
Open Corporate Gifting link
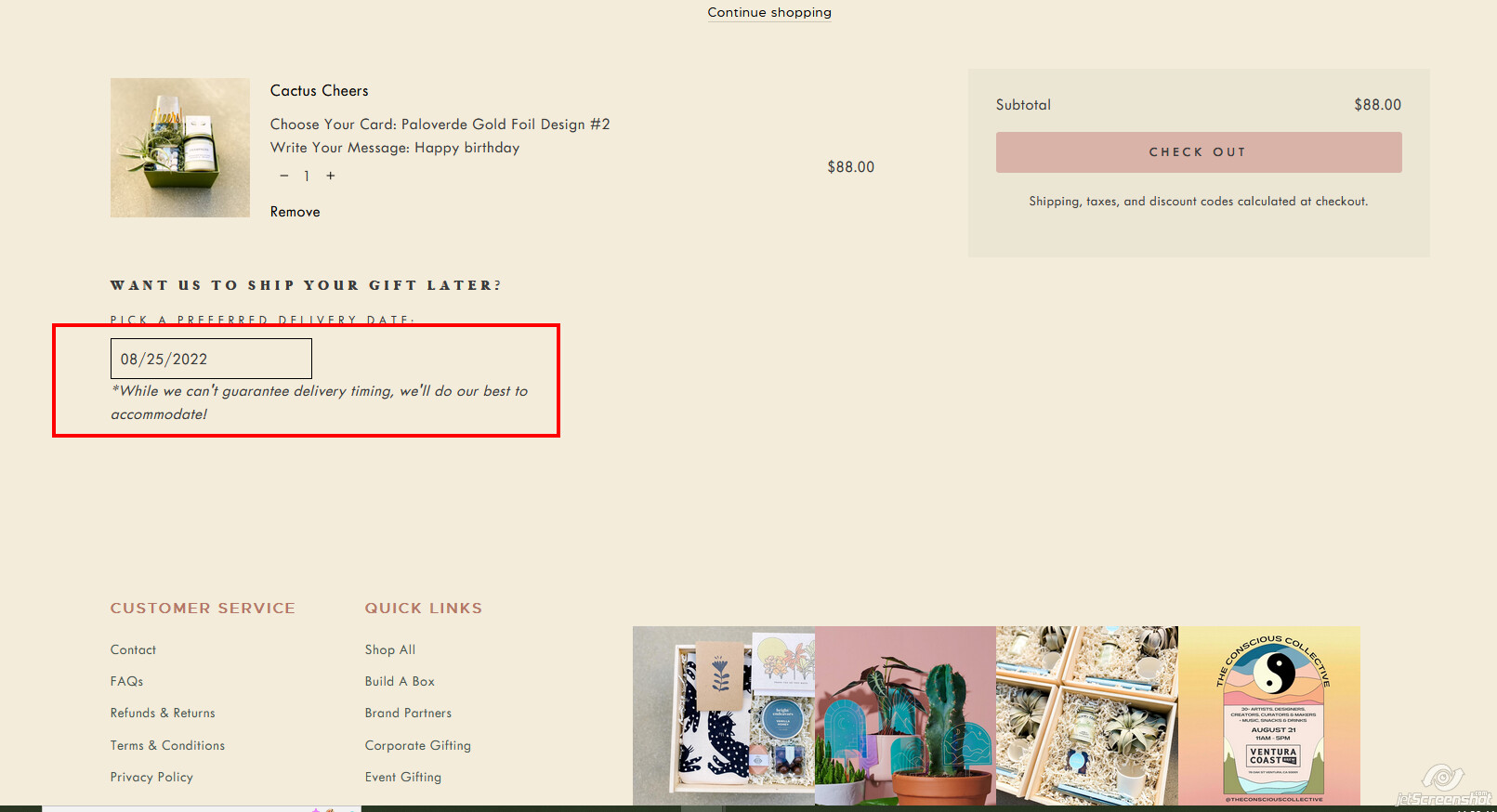click(x=418, y=746)
